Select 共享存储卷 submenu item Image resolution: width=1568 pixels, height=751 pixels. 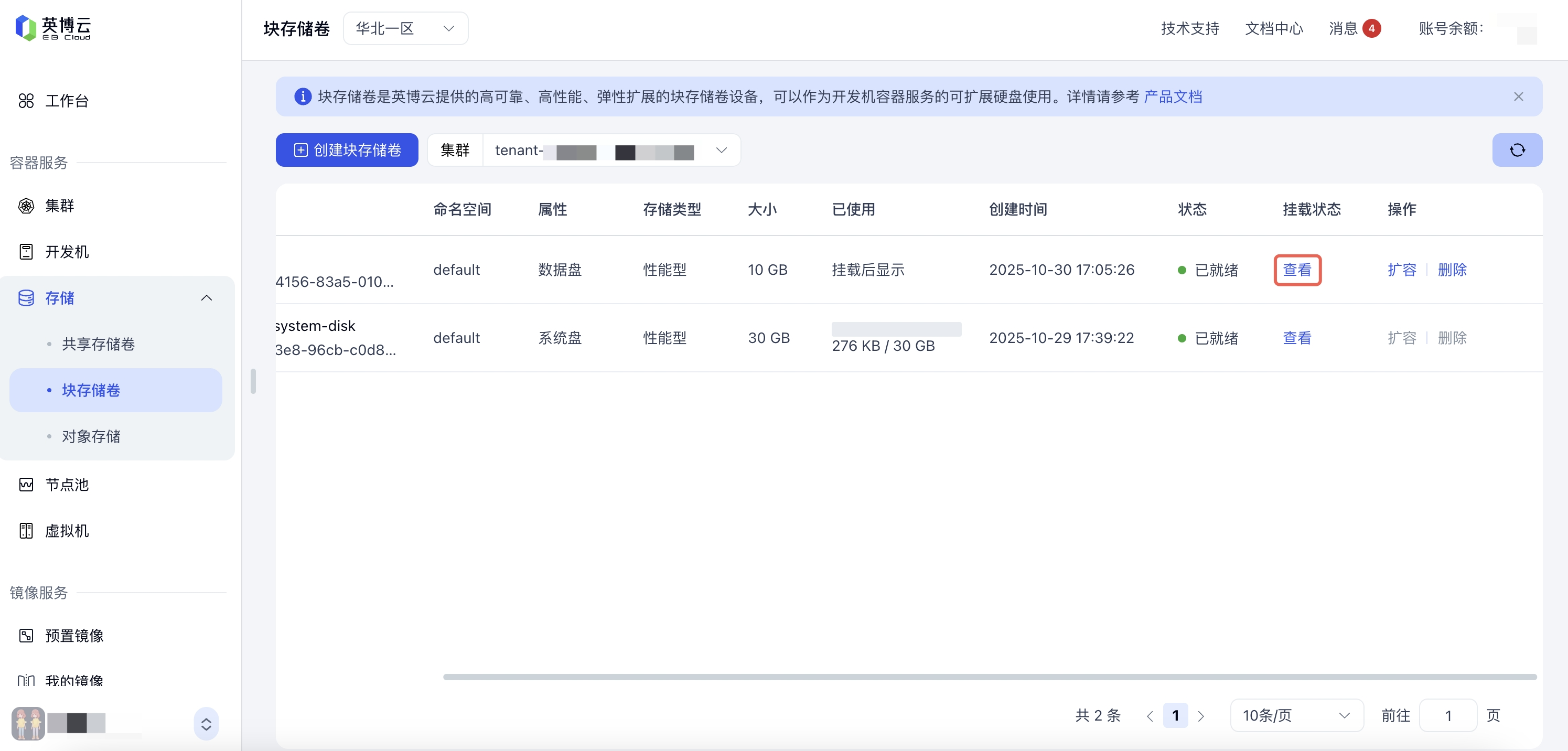point(98,344)
